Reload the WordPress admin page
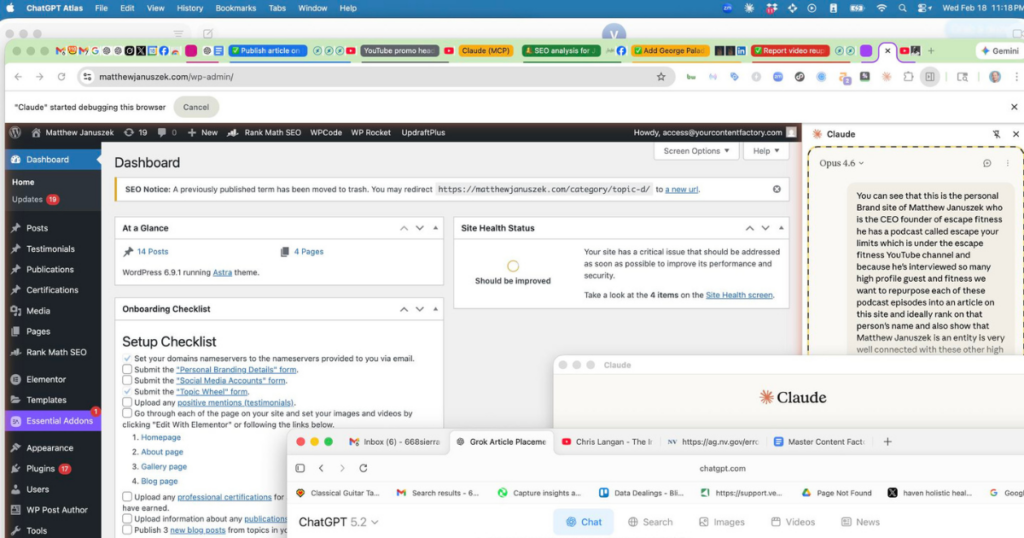This screenshot has width=1024, height=538. click(61, 76)
